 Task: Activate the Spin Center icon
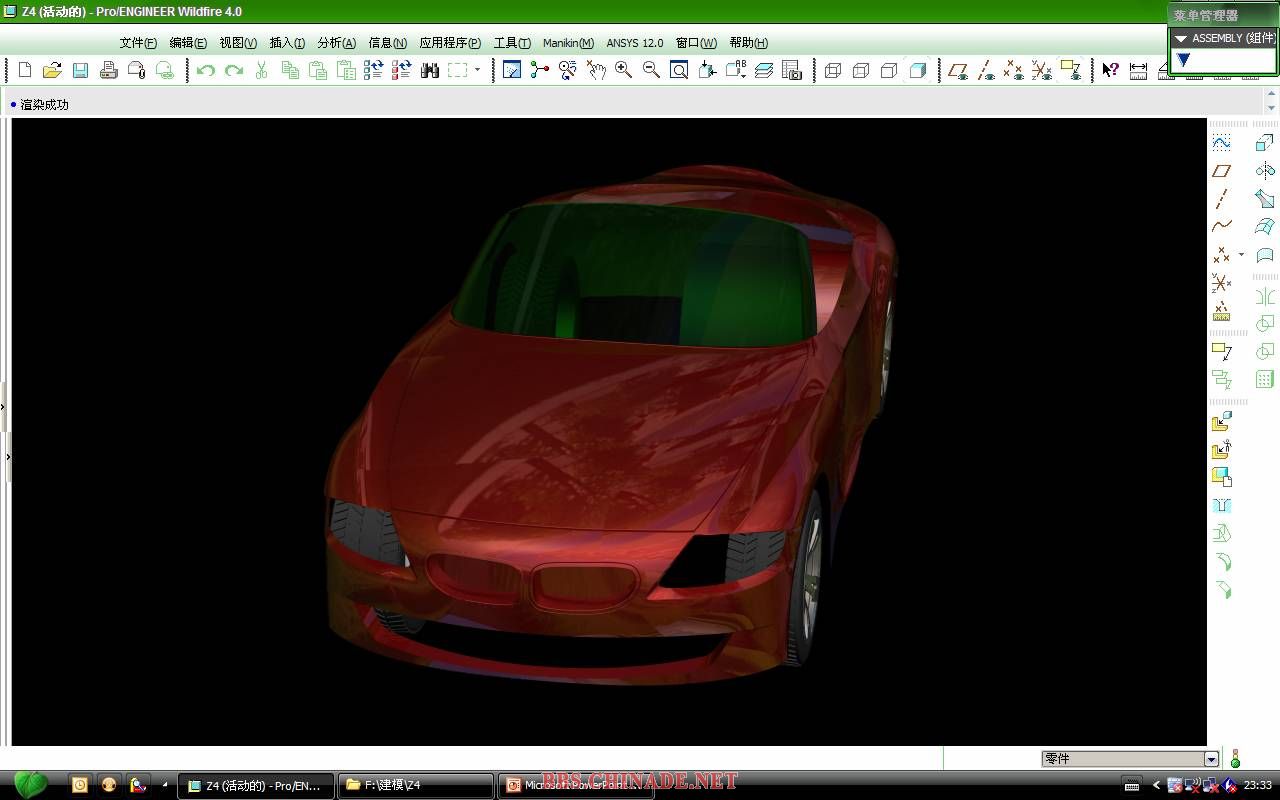pos(540,70)
